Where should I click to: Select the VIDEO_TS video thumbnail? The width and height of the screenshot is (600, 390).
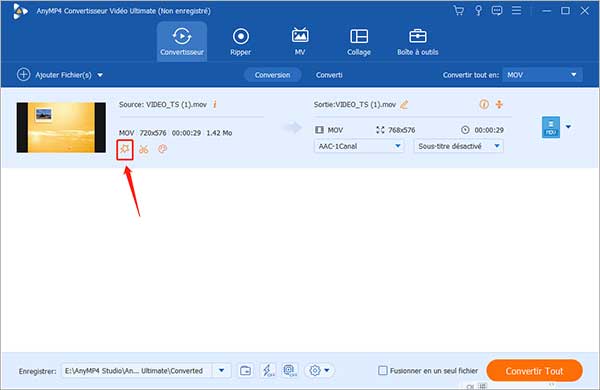click(x=61, y=127)
